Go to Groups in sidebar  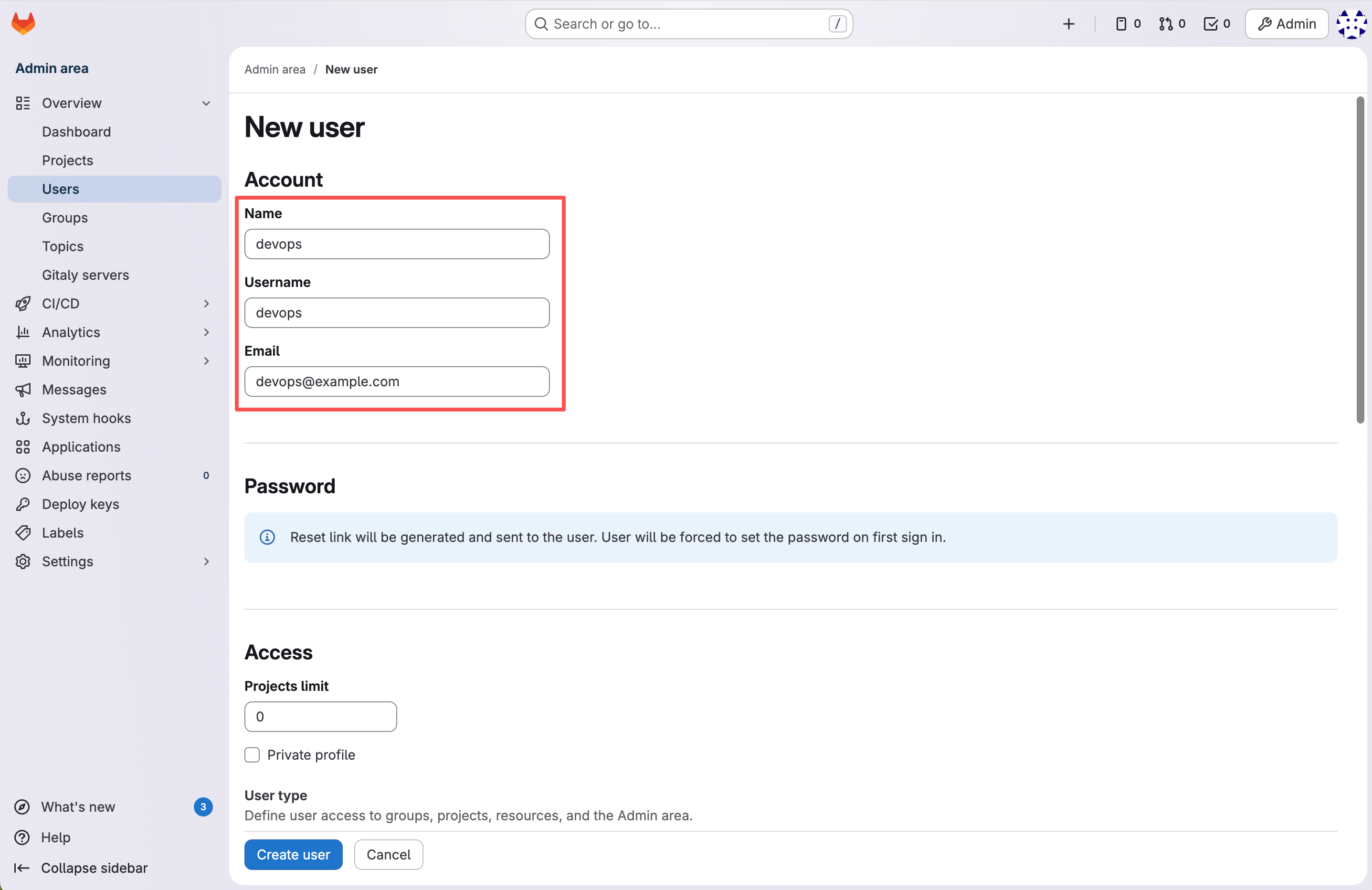(x=64, y=217)
